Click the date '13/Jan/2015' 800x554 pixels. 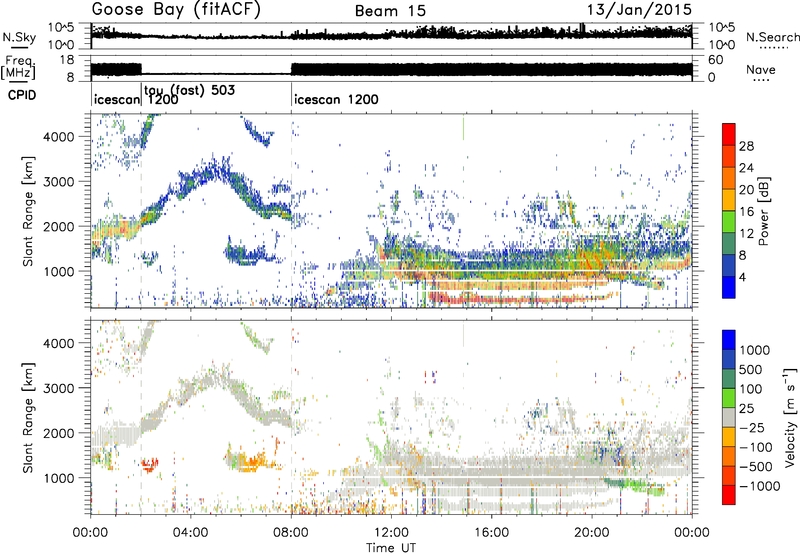(x=639, y=9)
